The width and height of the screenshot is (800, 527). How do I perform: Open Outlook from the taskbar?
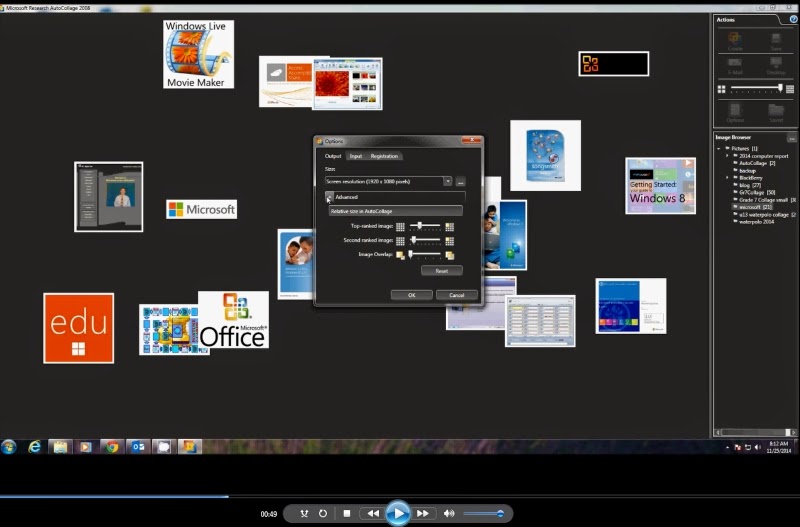pos(138,447)
